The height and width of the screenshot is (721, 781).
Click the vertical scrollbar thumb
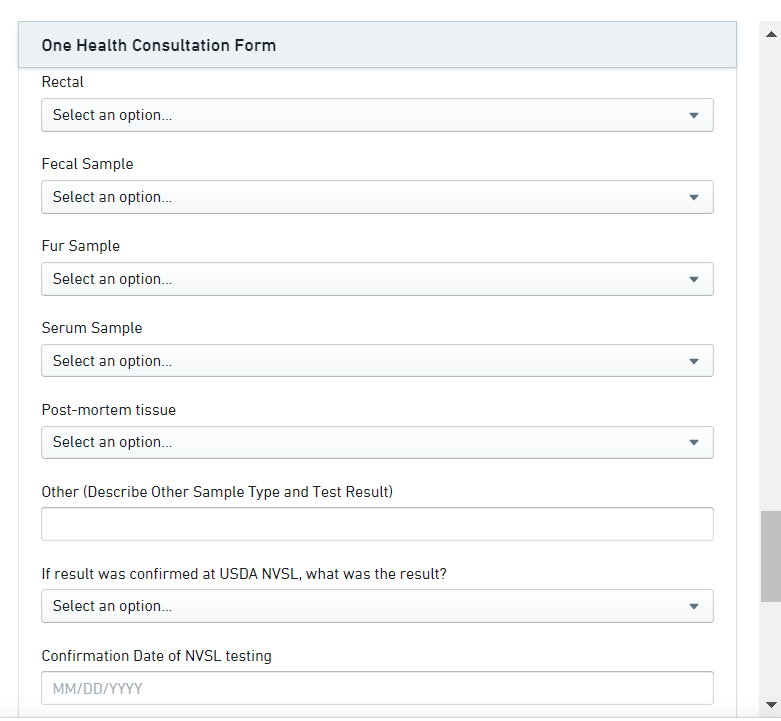click(770, 556)
